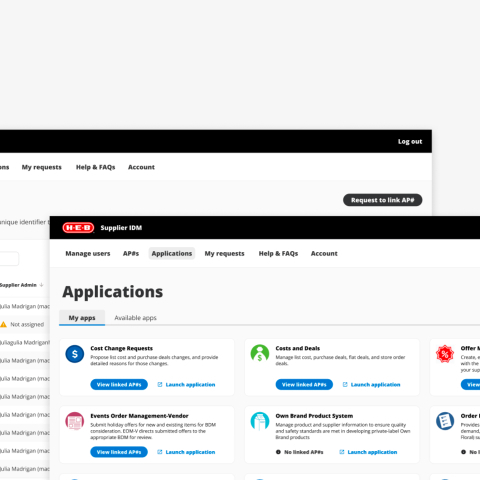Click the Events Order Management-Vendor title
The image size is (480, 480).
(x=139, y=416)
